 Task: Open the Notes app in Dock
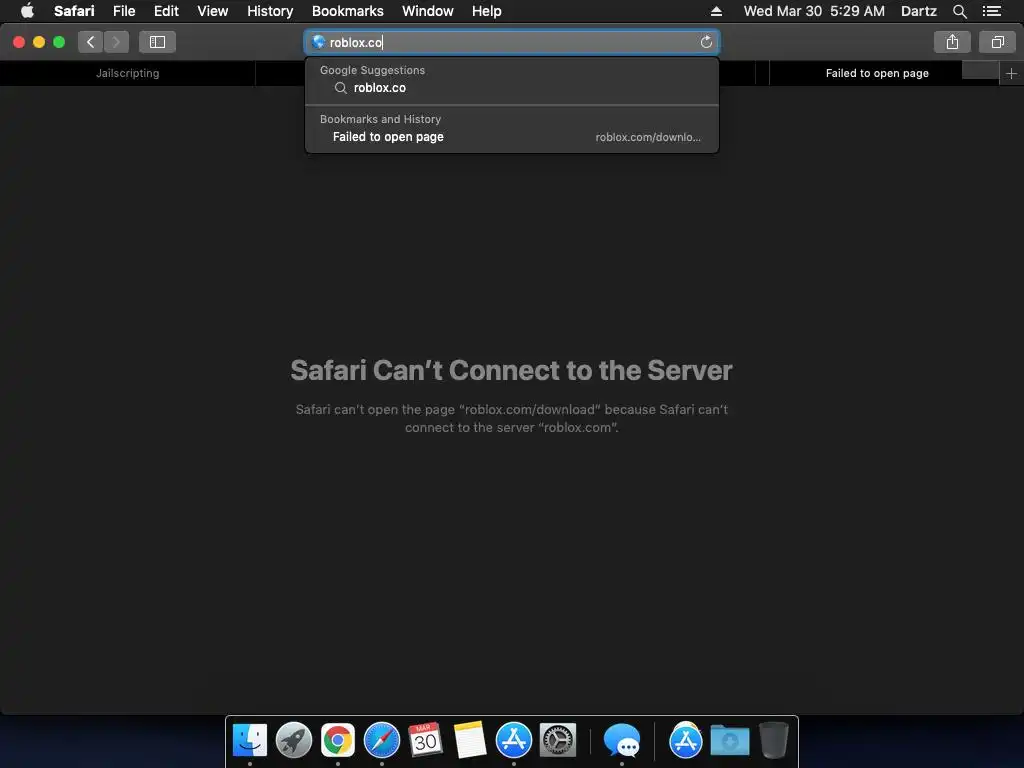pos(470,740)
